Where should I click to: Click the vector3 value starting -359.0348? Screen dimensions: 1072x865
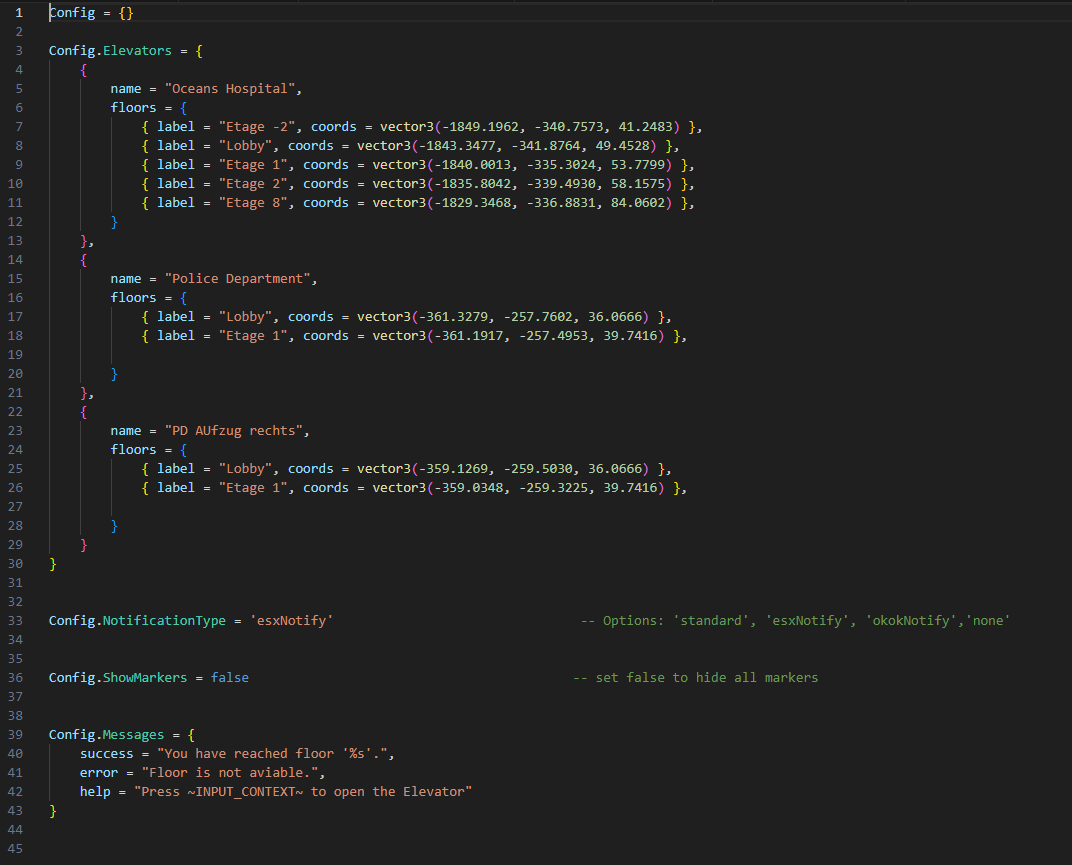tap(518, 488)
